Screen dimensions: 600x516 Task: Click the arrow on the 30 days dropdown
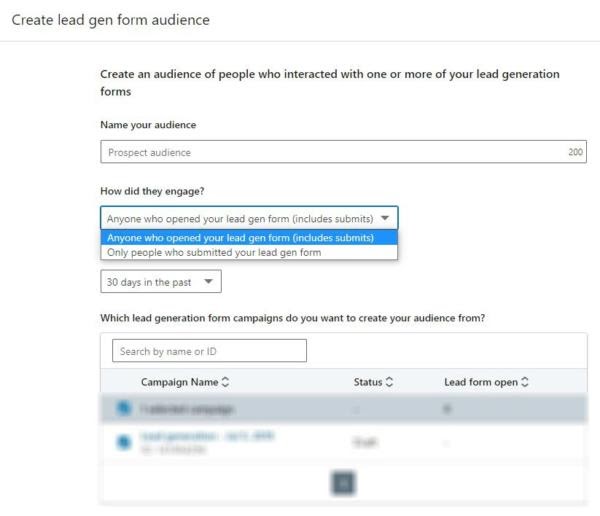point(208,282)
